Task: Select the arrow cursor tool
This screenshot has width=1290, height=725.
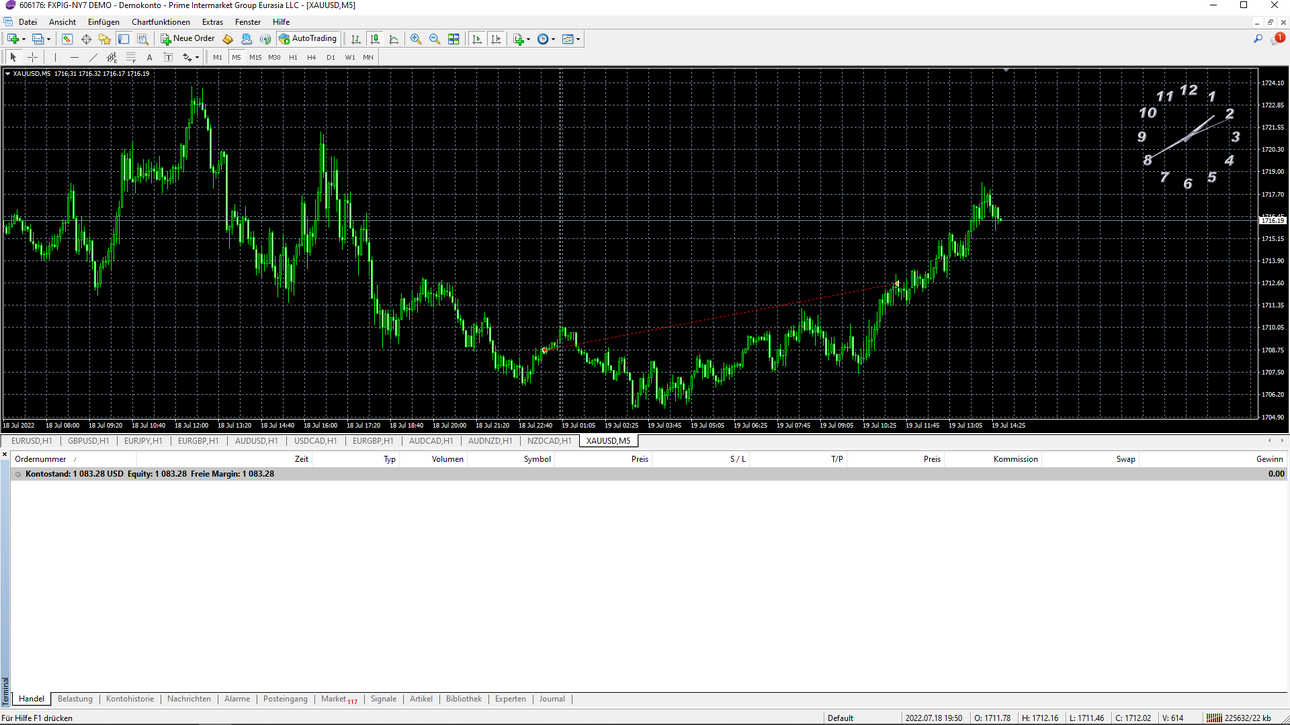Action: coord(13,57)
